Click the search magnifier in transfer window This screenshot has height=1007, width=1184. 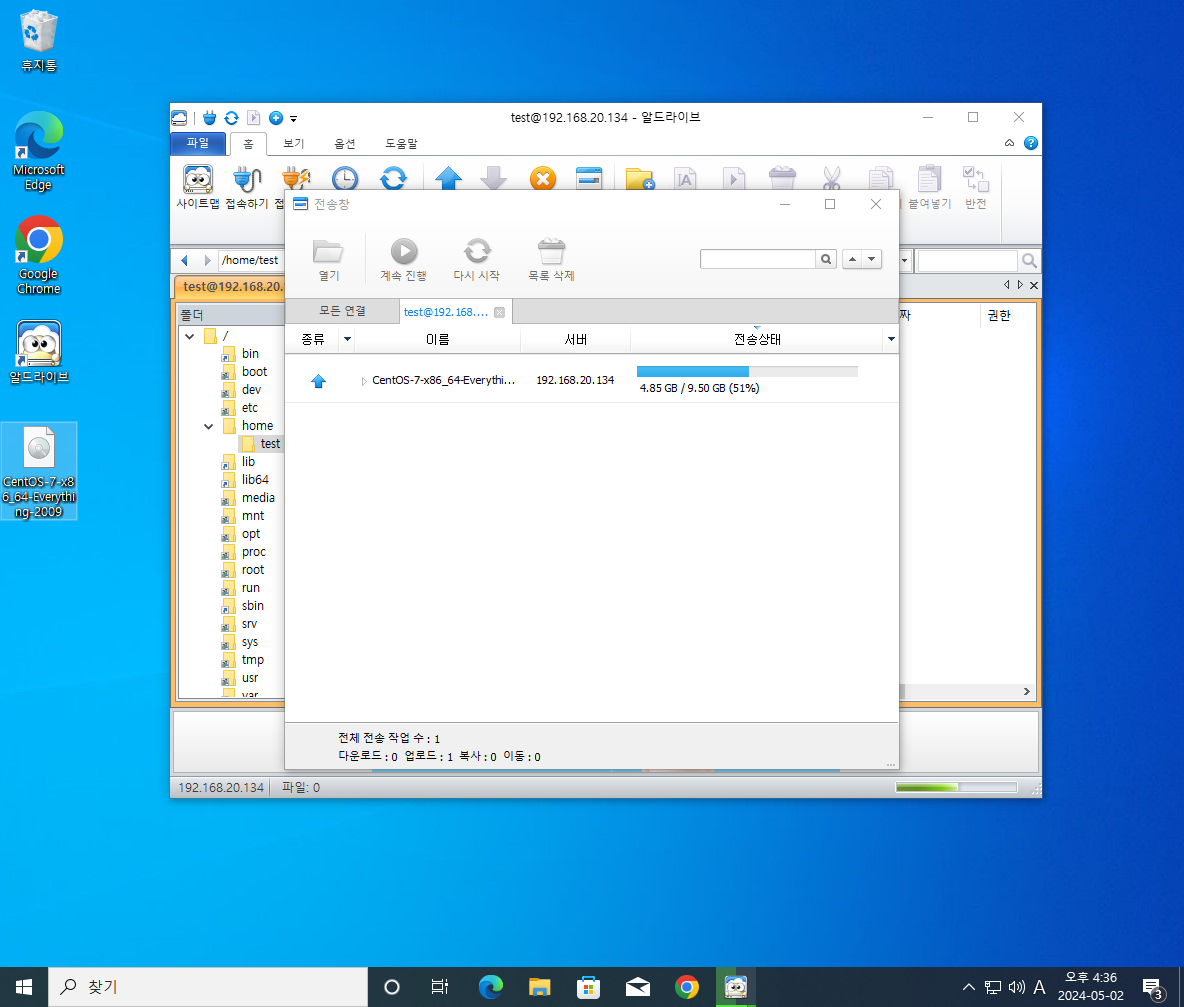point(826,259)
